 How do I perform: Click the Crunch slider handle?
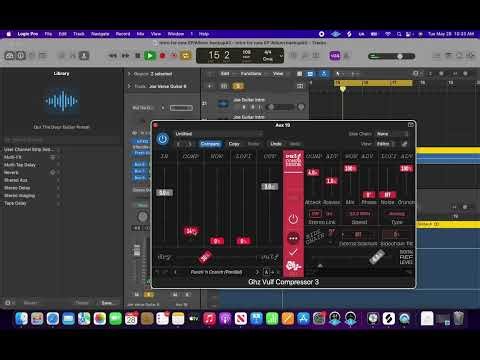406,168
